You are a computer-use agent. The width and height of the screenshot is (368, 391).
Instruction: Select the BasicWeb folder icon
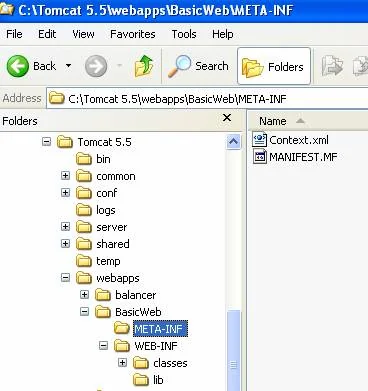pyautogui.click(x=103, y=312)
